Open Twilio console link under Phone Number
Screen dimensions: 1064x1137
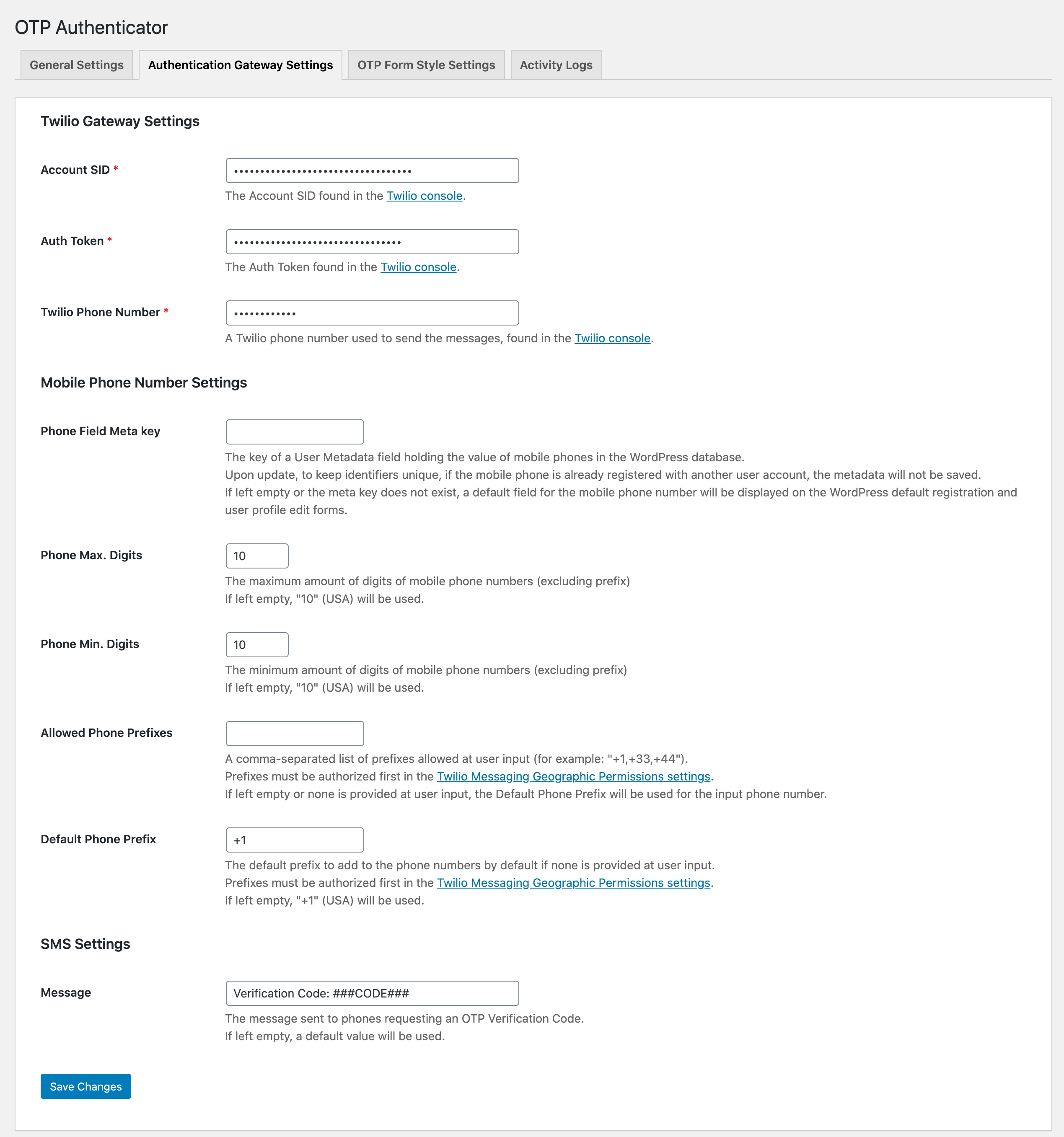[x=613, y=338]
